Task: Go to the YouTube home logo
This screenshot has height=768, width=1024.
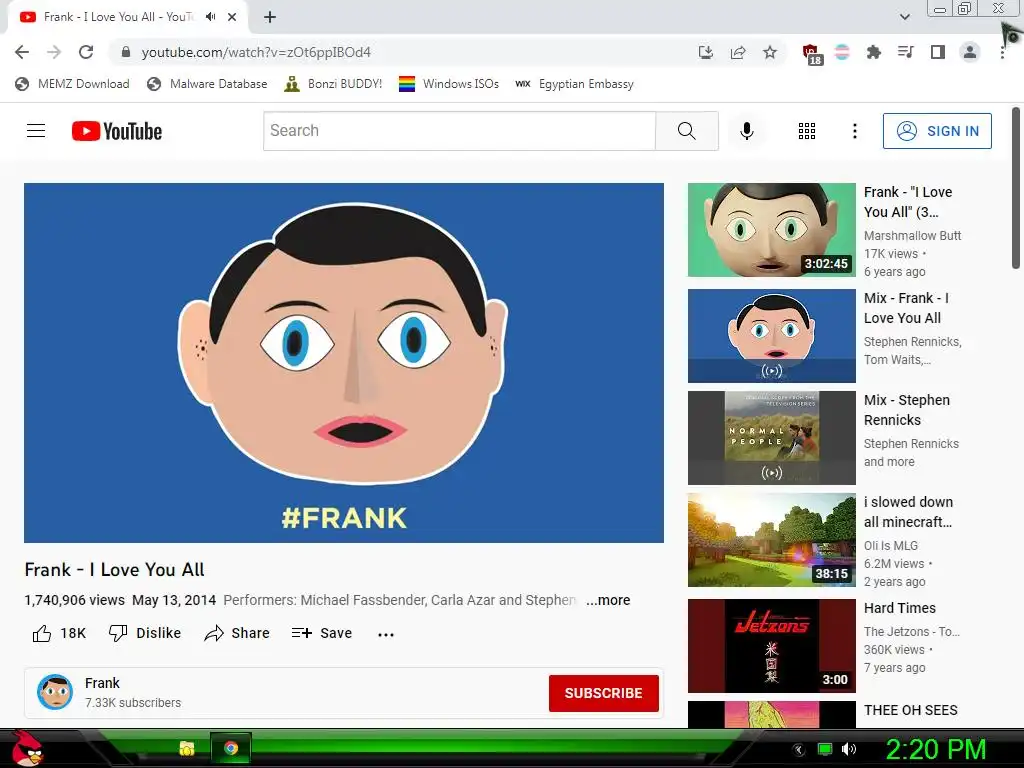Action: tap(117, 131)
